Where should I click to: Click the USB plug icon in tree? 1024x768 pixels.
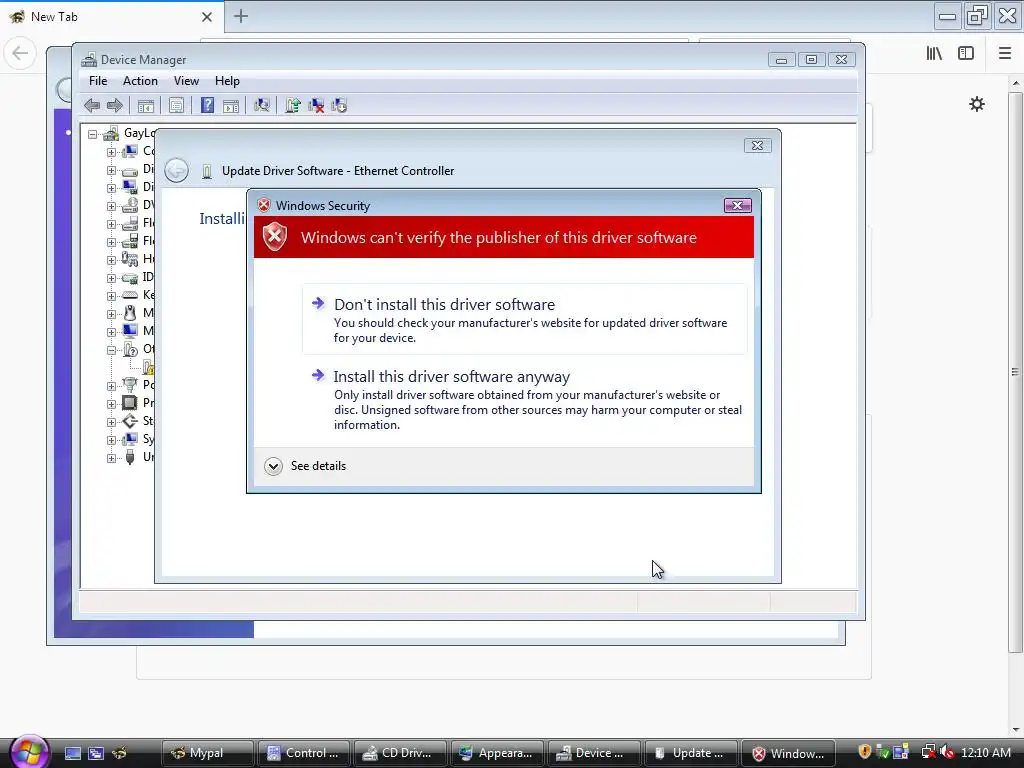click(x=130, y=457)
